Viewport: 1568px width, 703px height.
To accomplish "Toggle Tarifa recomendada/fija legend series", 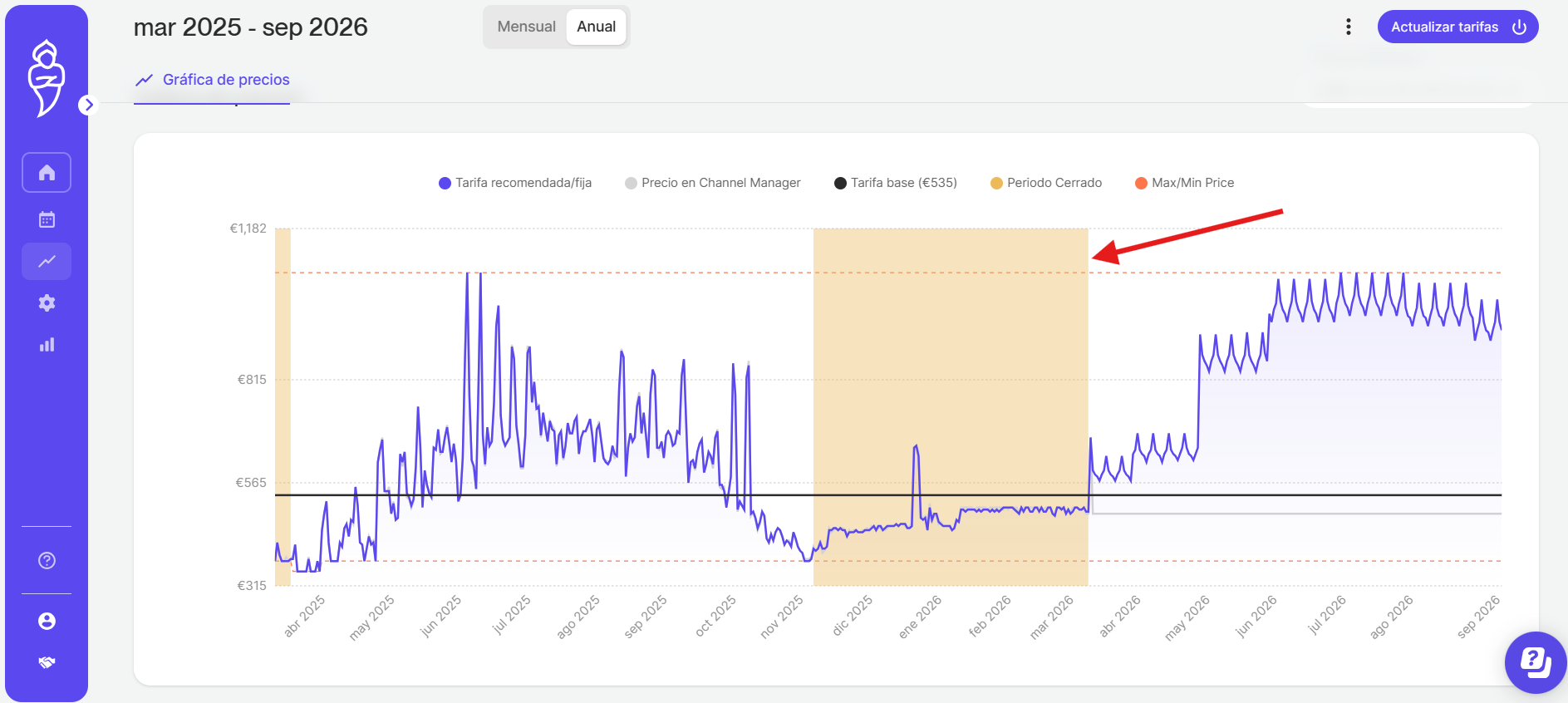I will pos(515,183).
